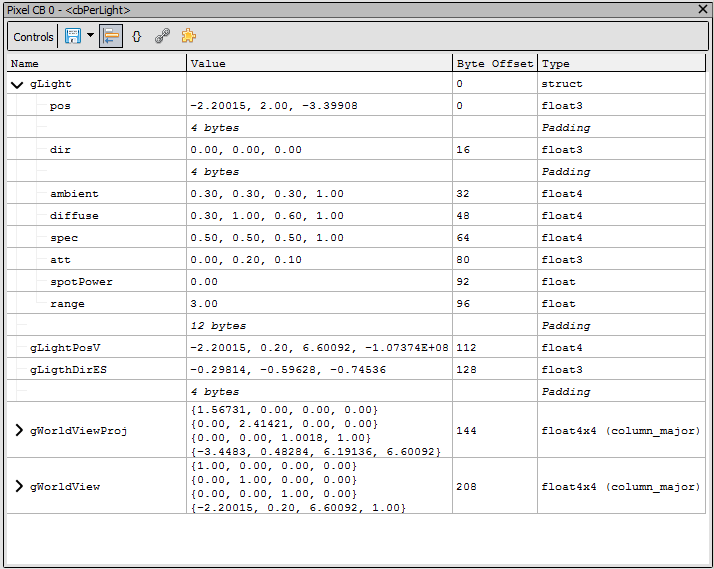The image size is (714, 569).
Task: Click gWorldViewProj float4x4 (column_major) type
Action: [621, 431]
